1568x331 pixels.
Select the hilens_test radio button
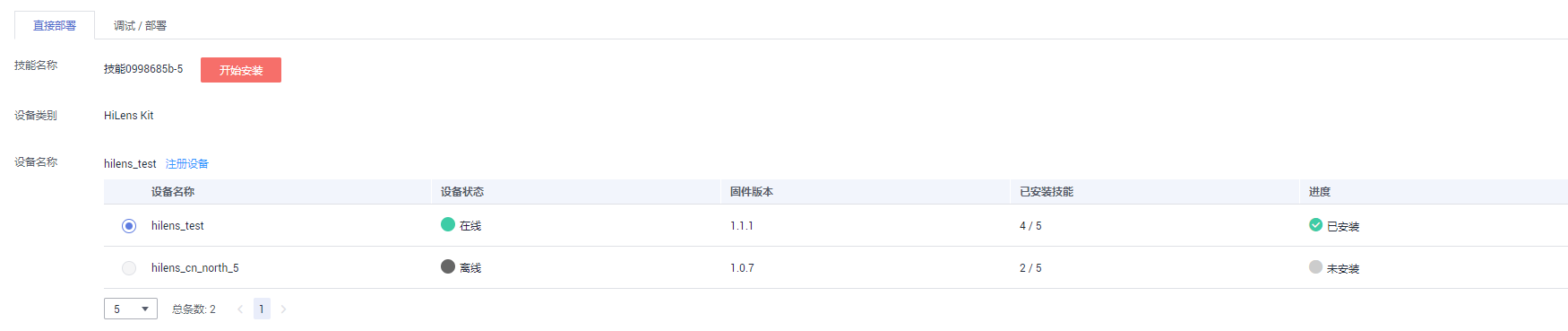129,226
